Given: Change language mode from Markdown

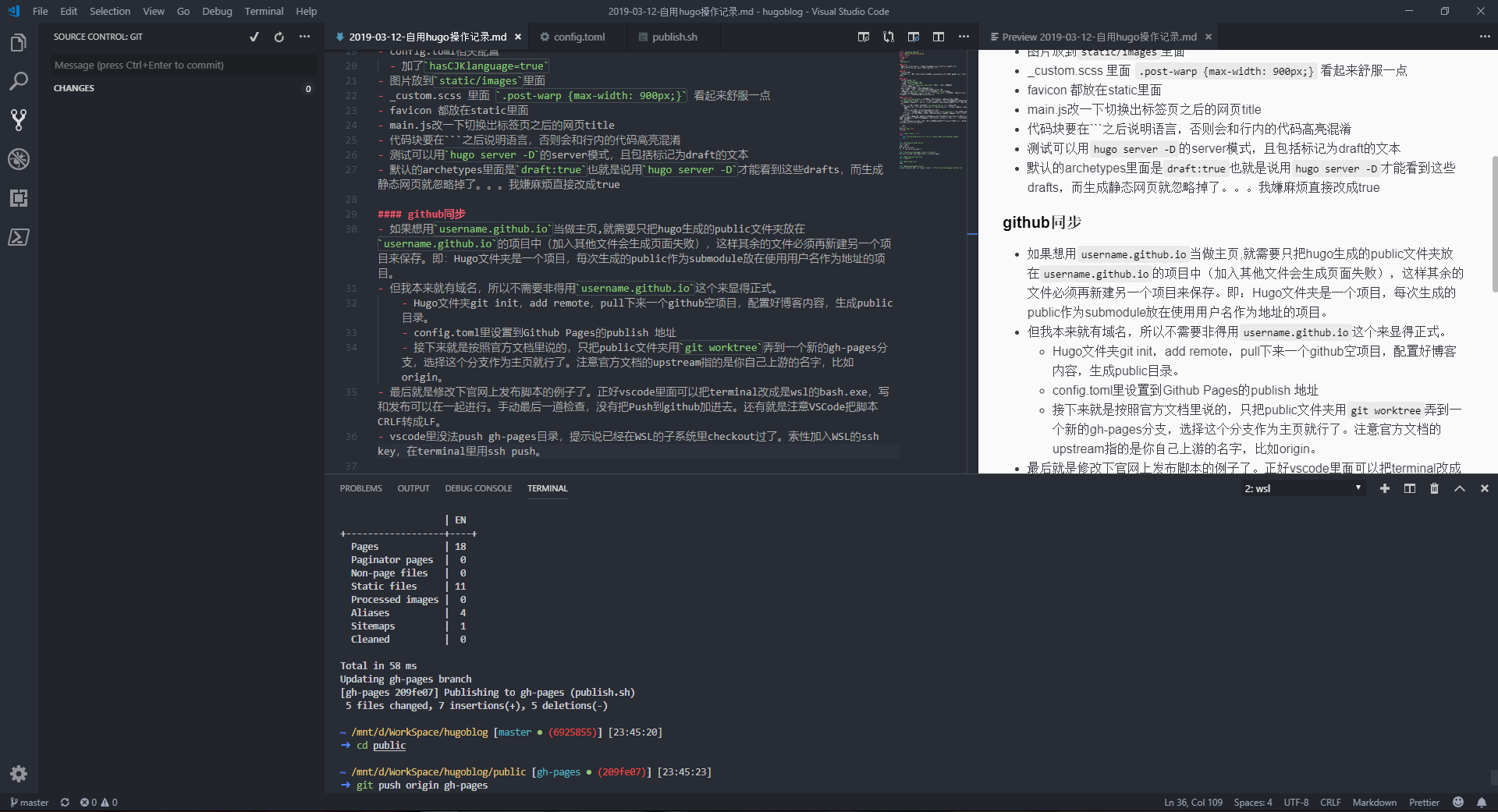Looking at the screenshot, I should pyautogui.click(x=1375, y=803).
